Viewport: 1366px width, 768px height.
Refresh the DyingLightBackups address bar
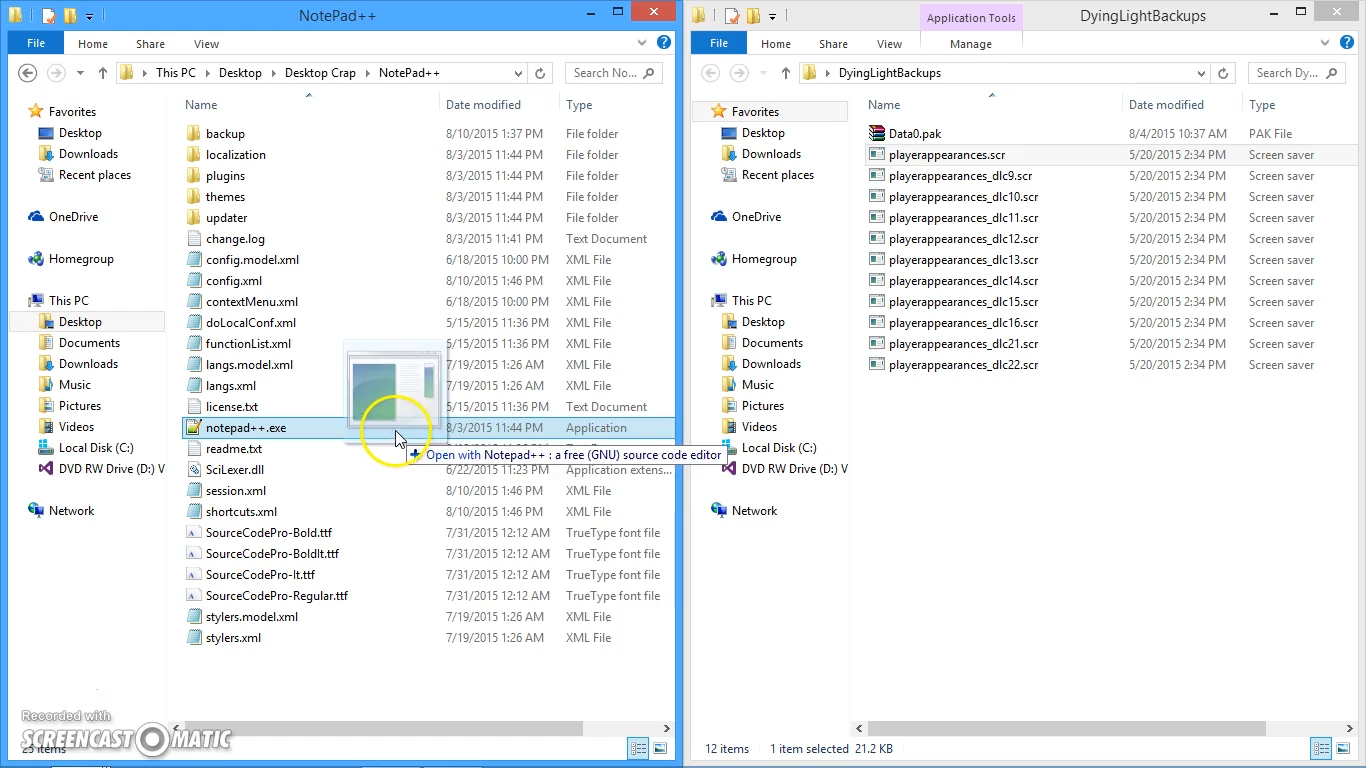[1224, 73]
